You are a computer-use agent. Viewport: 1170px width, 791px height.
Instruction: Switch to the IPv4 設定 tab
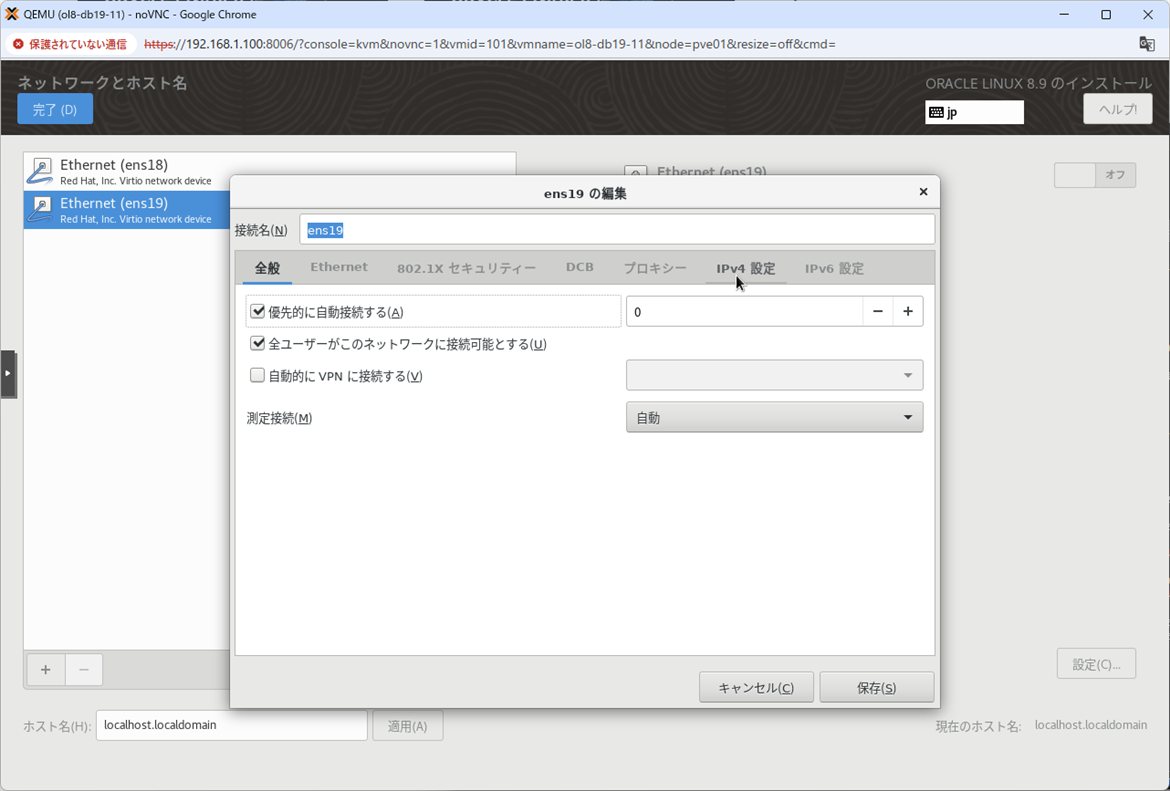(x=745, y=268)
